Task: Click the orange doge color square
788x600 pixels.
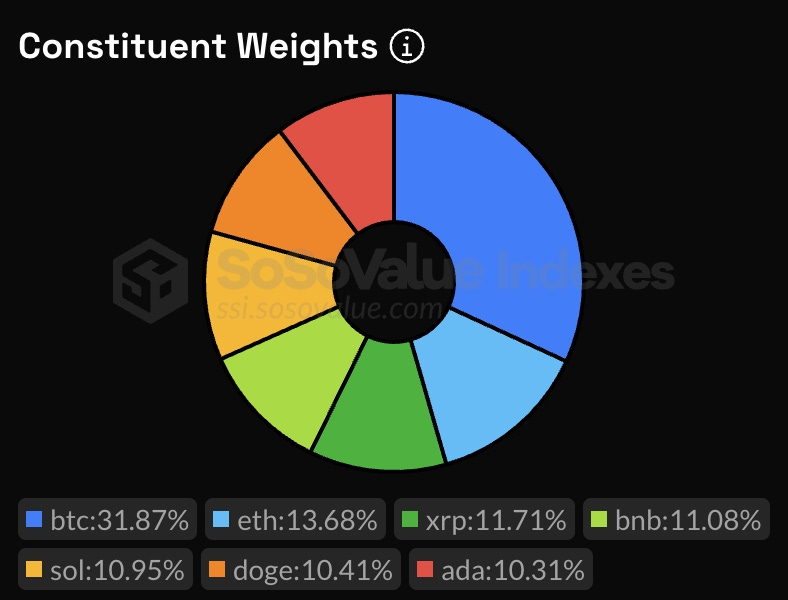Action: point(217,569)
